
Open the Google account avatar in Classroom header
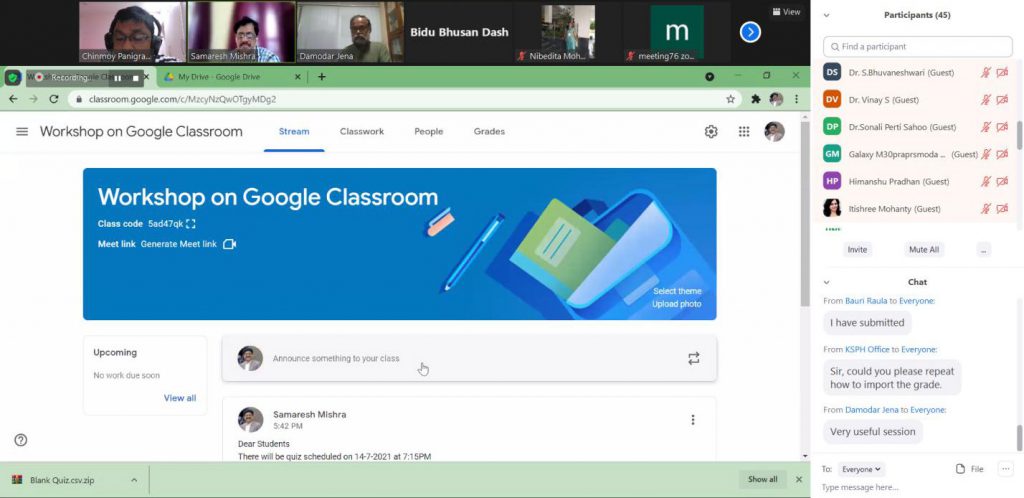pyautogui.click(x=775, y=132)
